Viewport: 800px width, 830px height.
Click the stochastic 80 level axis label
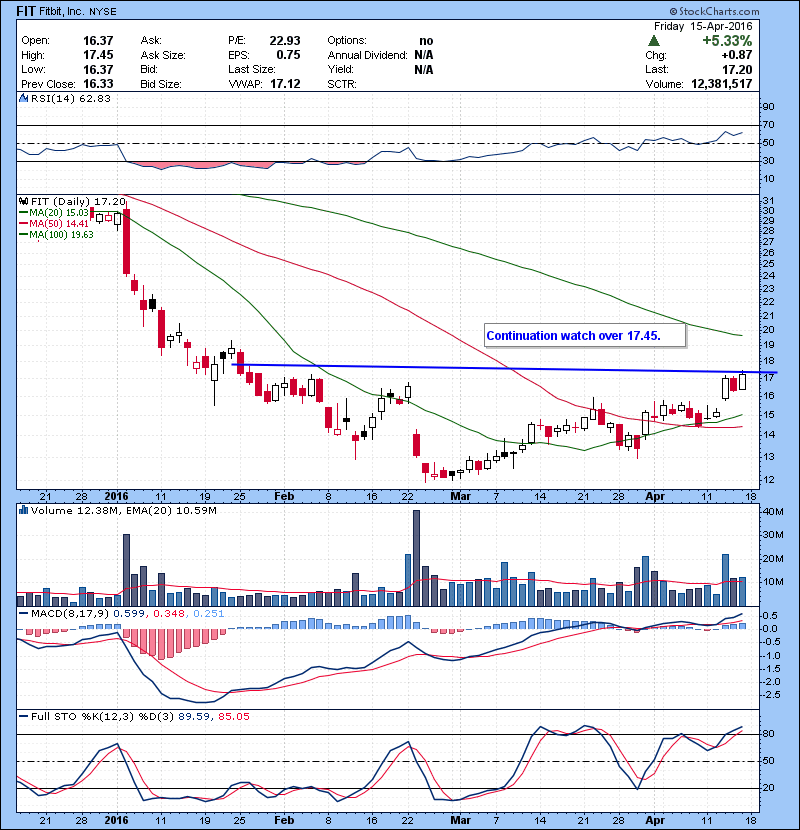[x=768, y=734]
